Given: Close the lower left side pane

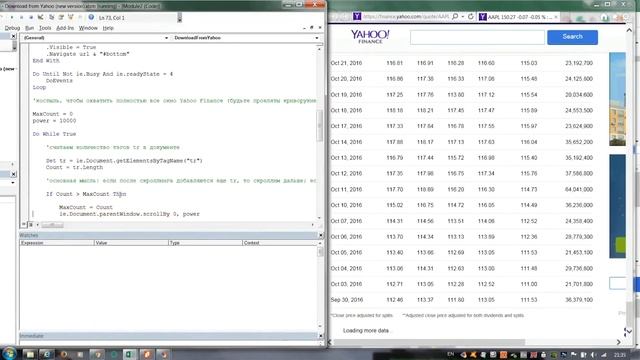Looking at the screenshot, I should [13, 174].
